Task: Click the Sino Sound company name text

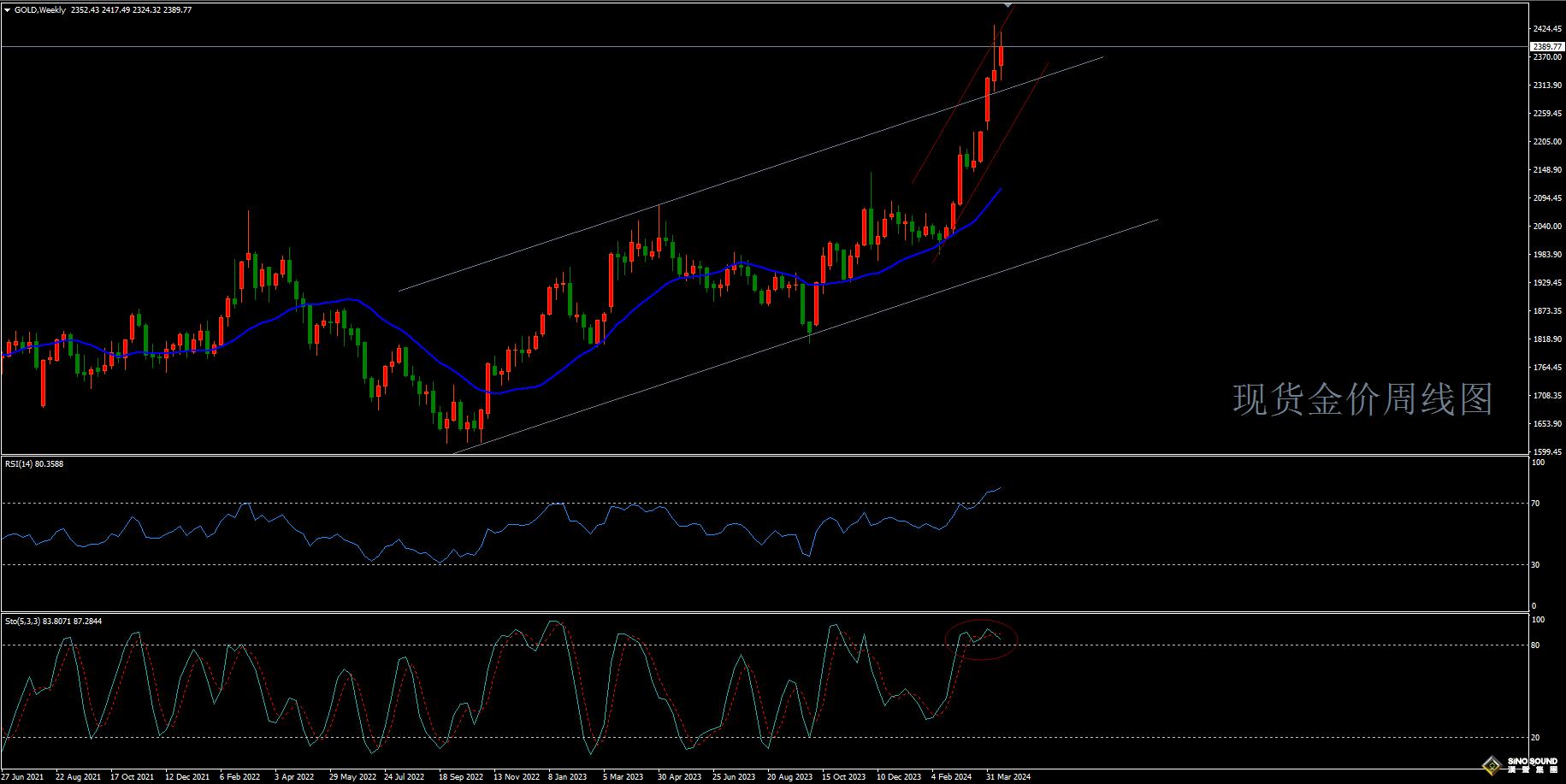Action: tap(1532, 761)
